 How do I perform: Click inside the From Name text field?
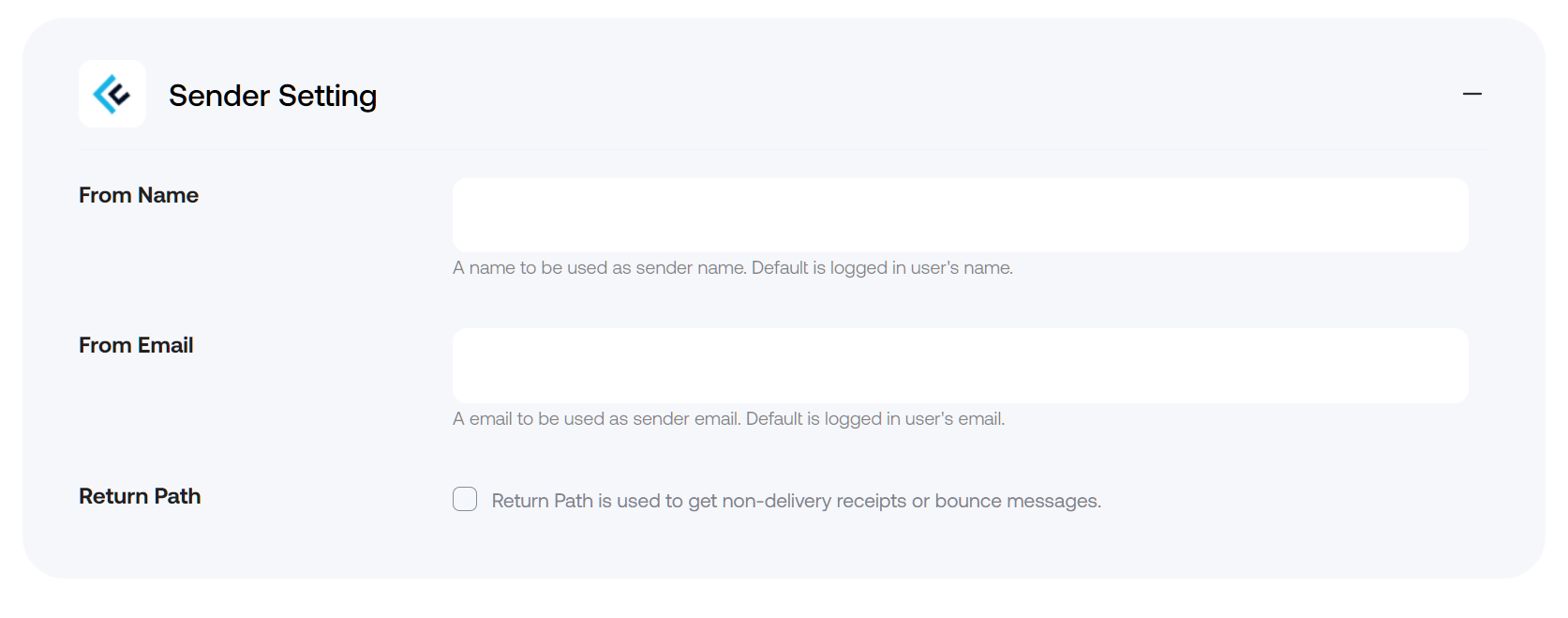960,215
